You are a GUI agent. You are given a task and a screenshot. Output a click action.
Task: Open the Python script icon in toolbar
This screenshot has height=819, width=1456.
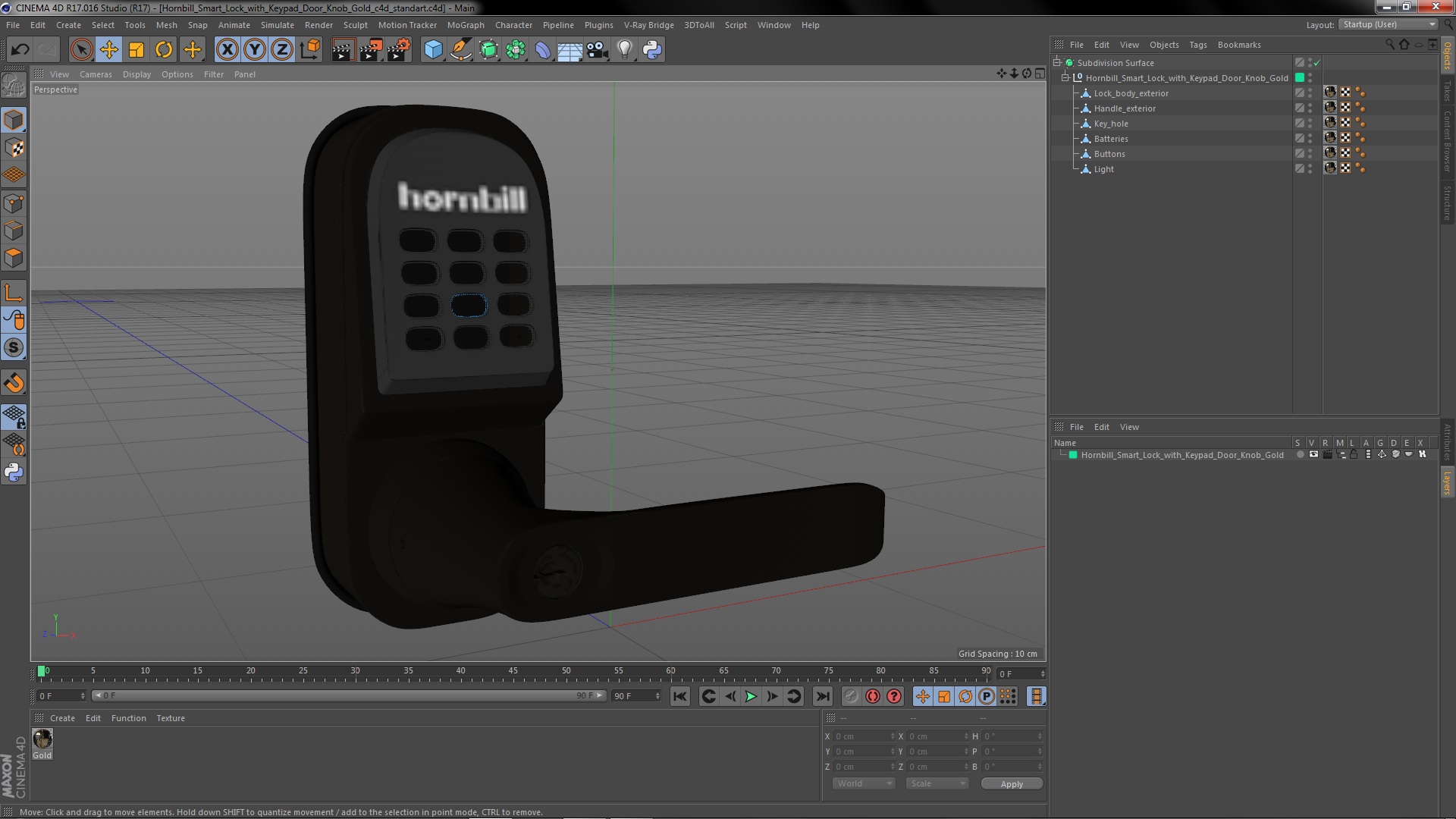[x=652, y=50]
